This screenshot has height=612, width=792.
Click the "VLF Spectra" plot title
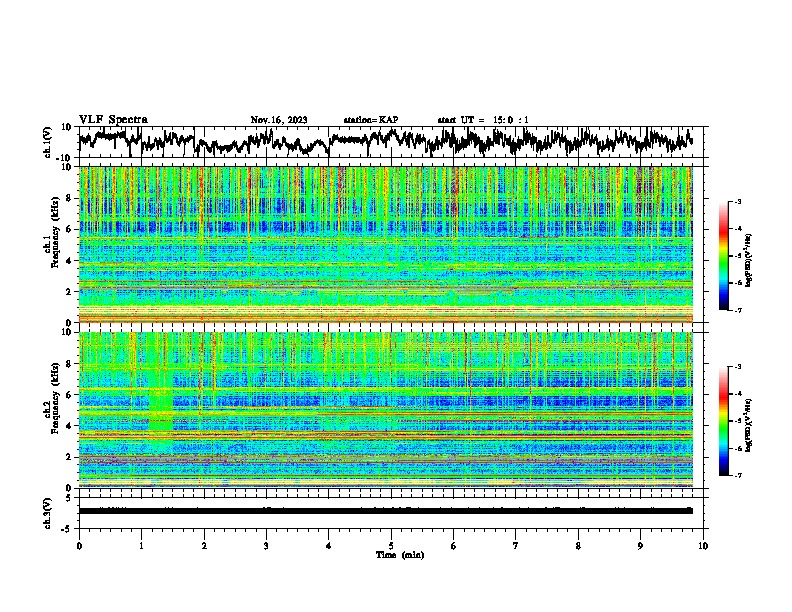(x=113, y=120)
